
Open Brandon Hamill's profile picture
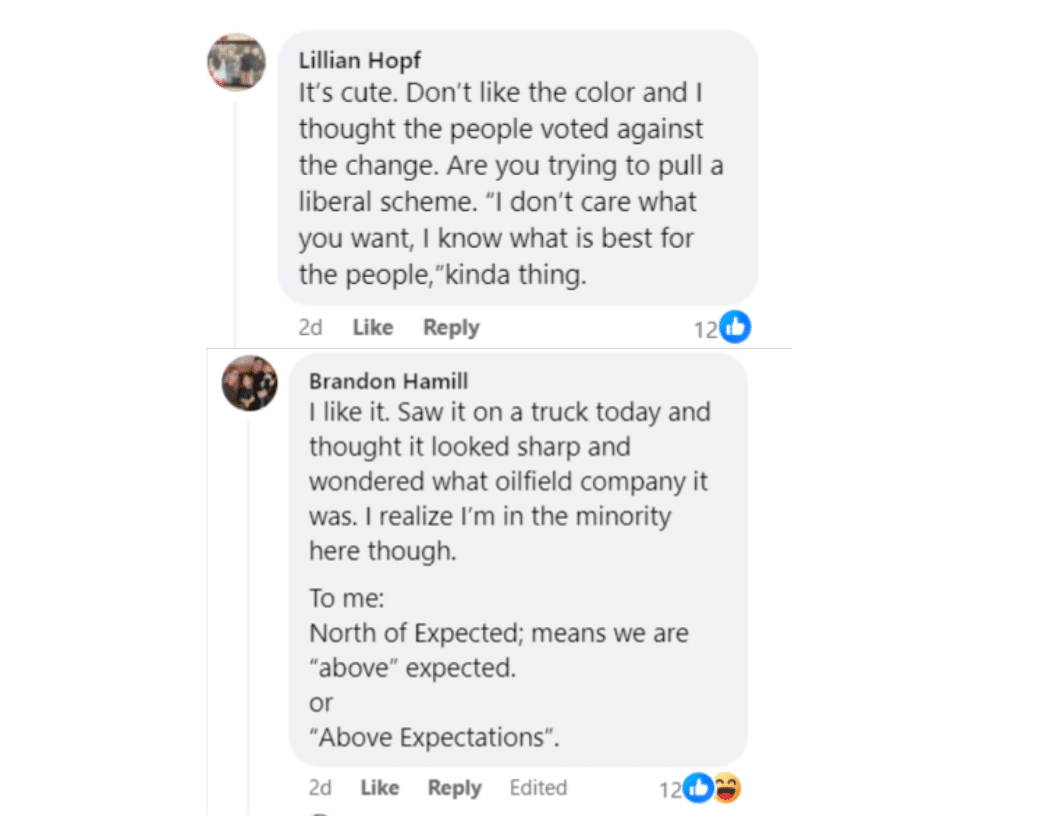249,382
